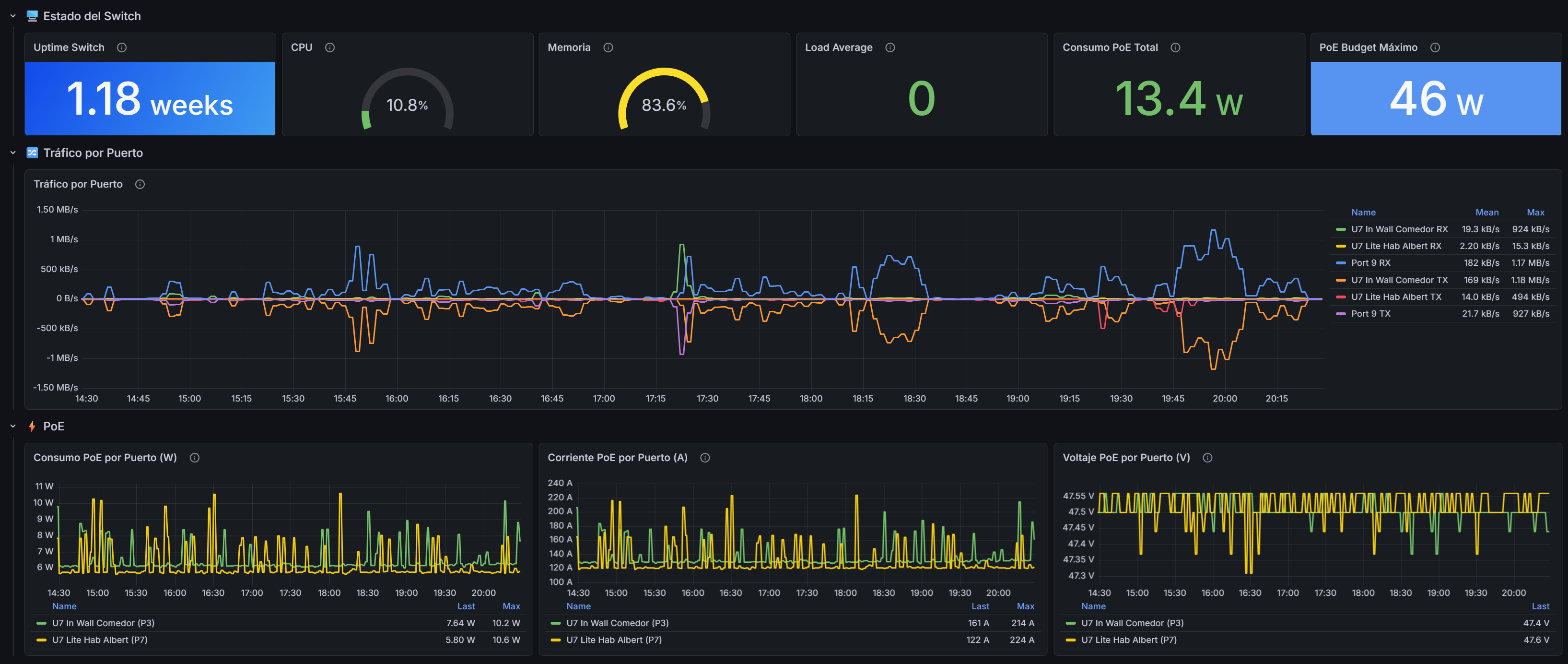This screenshot has height=664, width=1568.
Task: Click the monitor icon beside Estado del Switch
Action: point(32,16)
